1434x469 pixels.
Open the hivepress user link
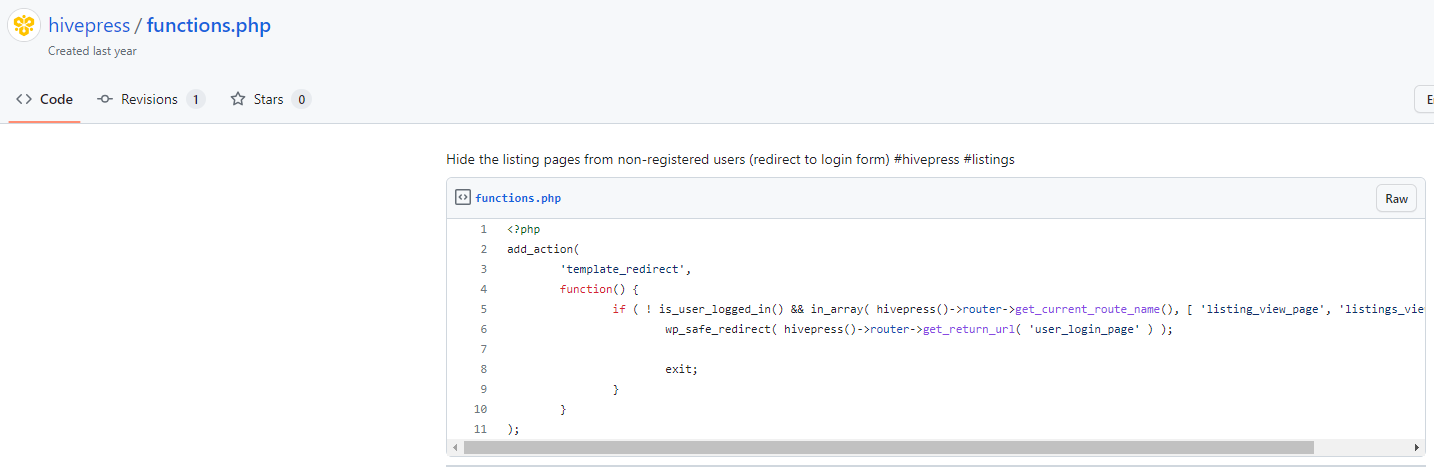[x=89, y=25]
